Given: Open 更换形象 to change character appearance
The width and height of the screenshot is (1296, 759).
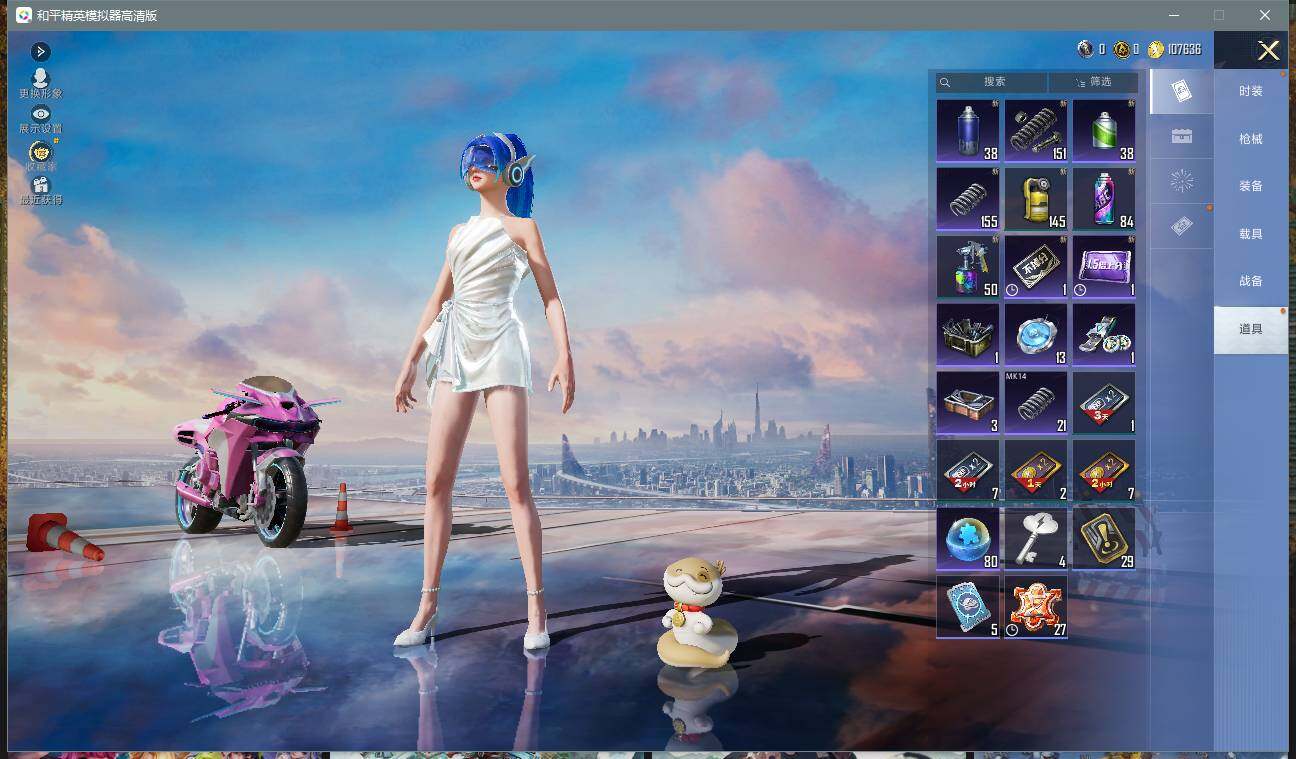Looking at the screenshot, I should click(40, 84).
